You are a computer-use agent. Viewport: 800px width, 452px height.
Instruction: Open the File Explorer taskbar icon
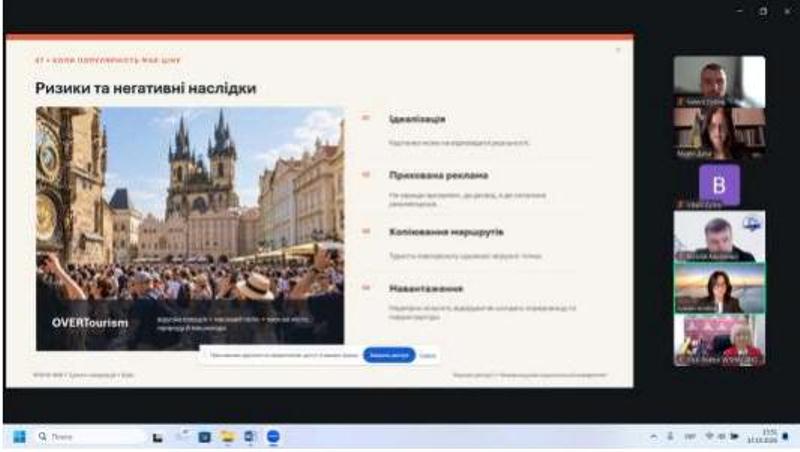pos(227,437)
